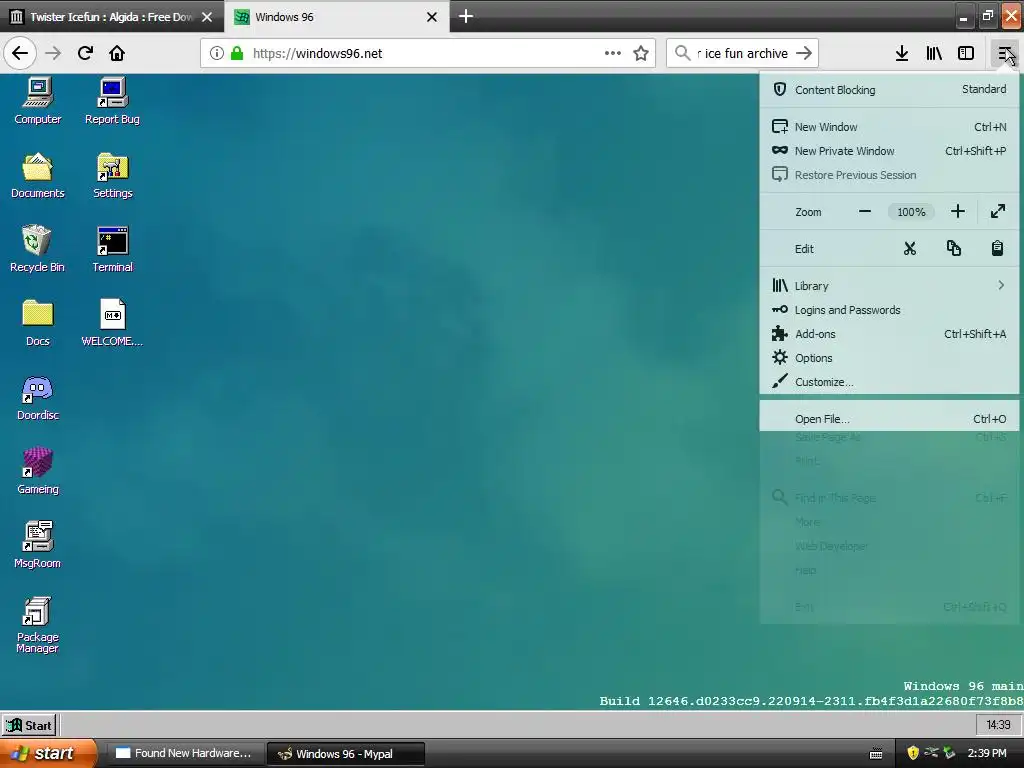Reset zoom by clicking 100%
Image resolution: width=1024 pixels, height=768 pixels.
[911, 212]
